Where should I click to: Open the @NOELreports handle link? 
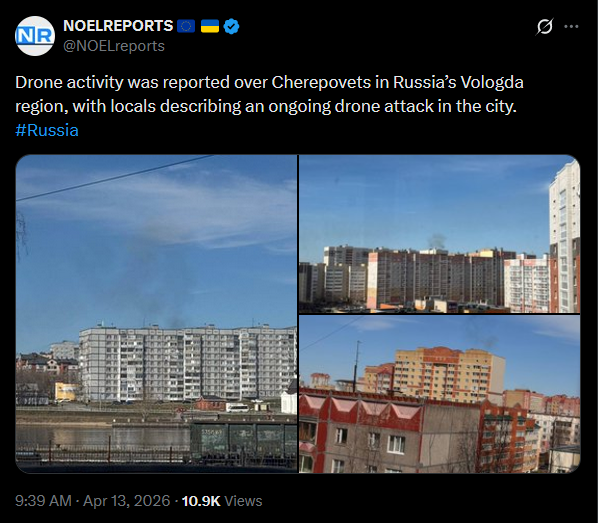point(114,46)
